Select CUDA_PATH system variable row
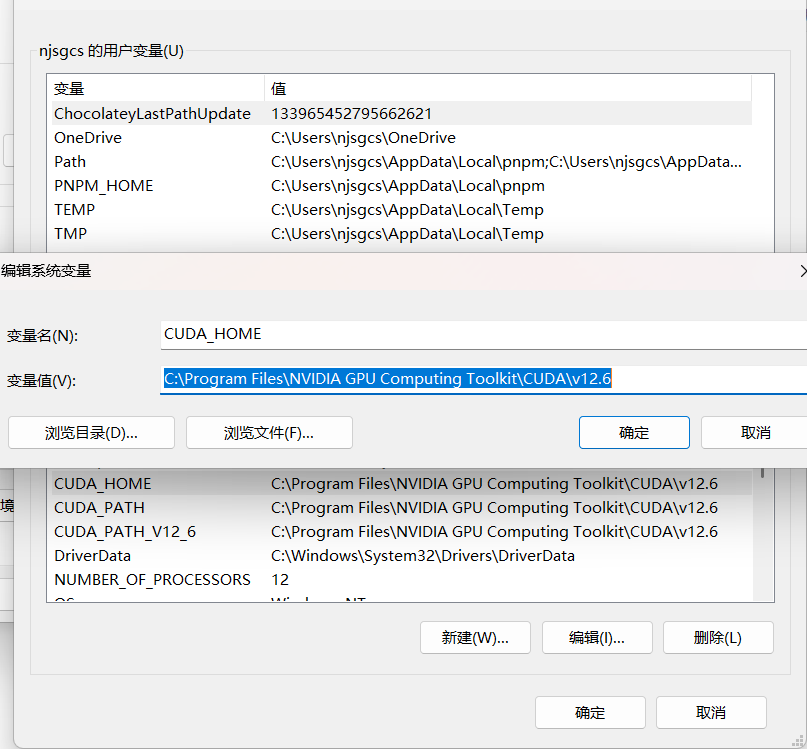Screen dimensions: 807x749 [401, 508]
